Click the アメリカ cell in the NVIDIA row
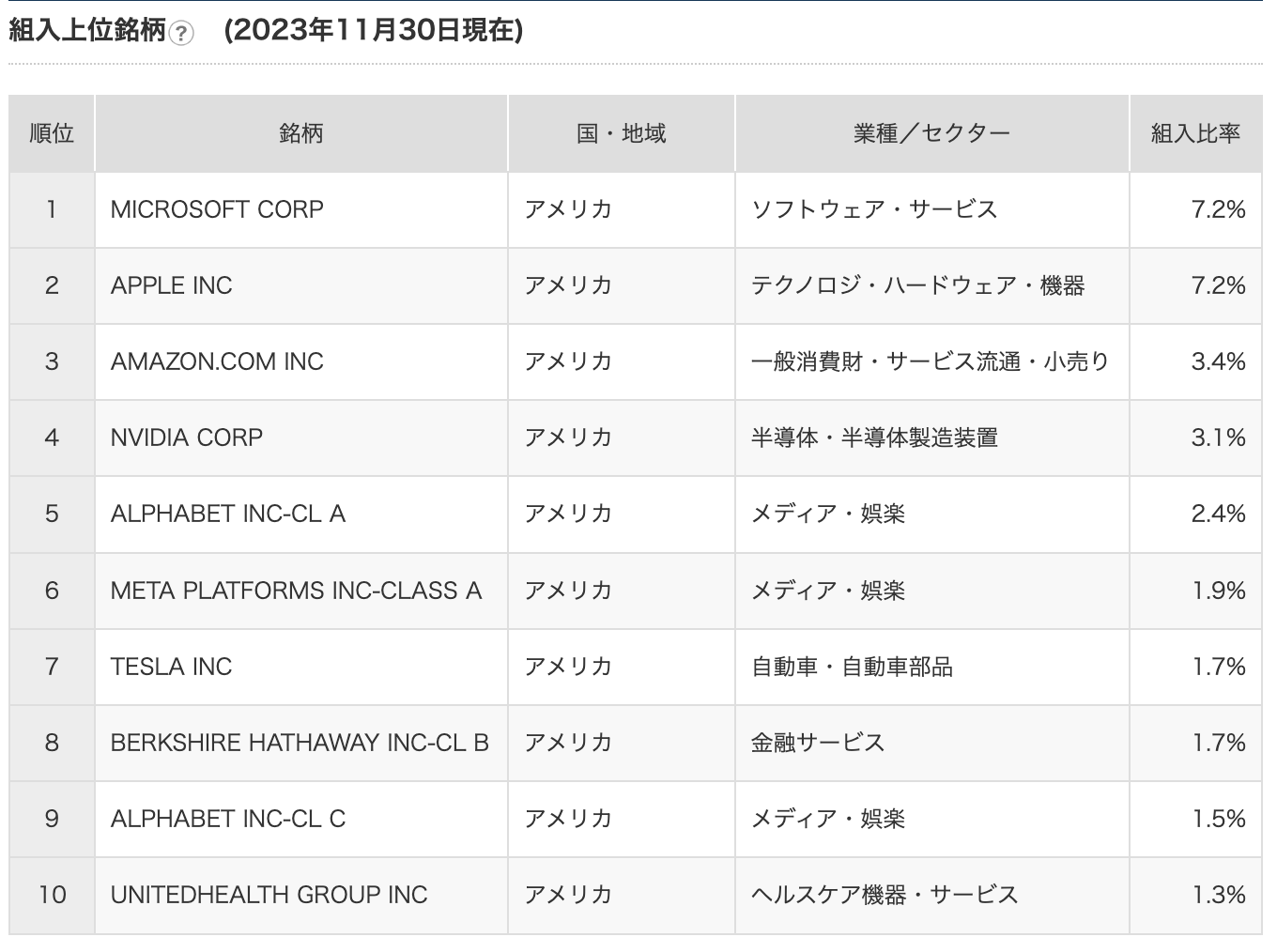The height and width of the screenshot is (952, 1277). (x=622, y=438)
